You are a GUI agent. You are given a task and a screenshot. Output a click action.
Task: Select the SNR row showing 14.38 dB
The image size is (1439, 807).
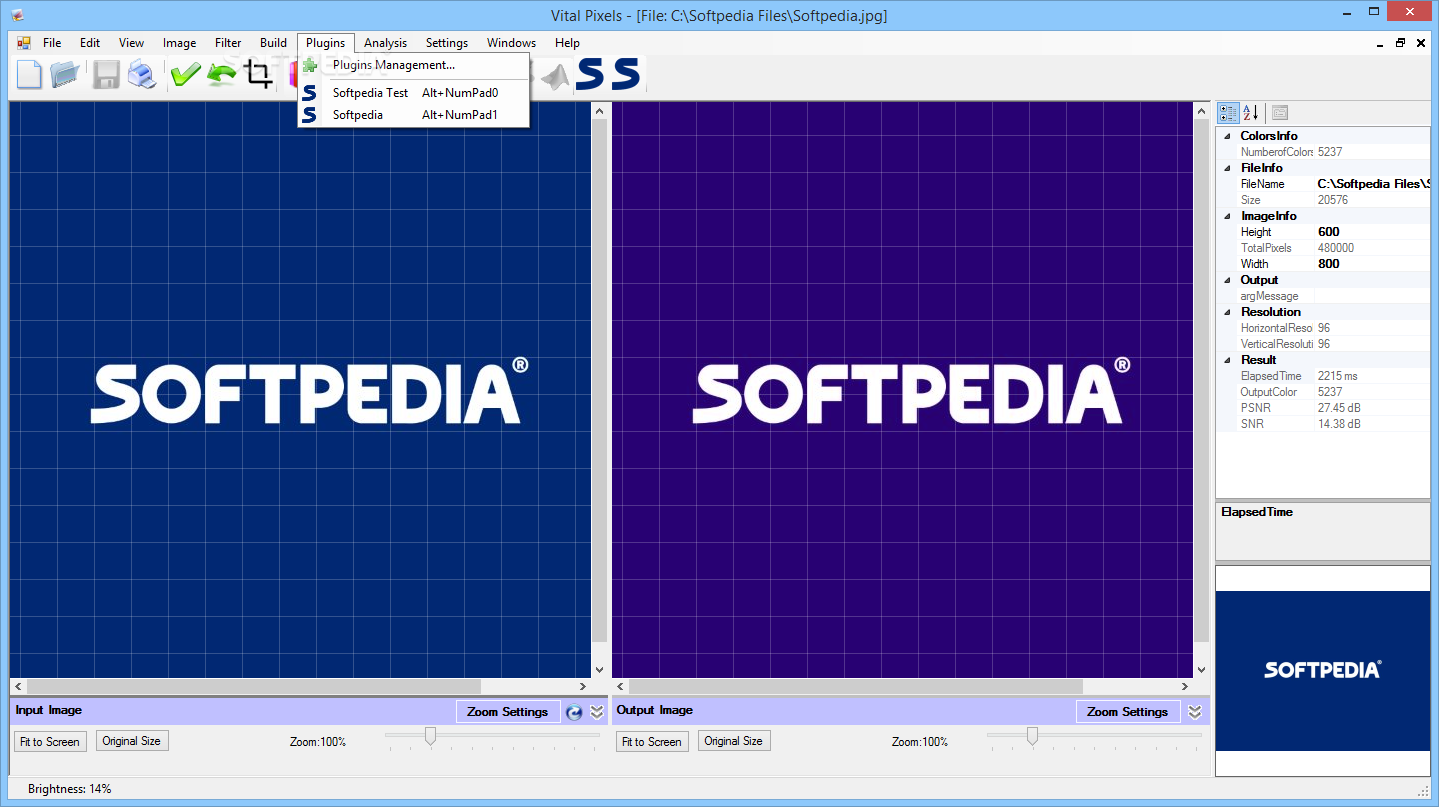(1323, 424)
